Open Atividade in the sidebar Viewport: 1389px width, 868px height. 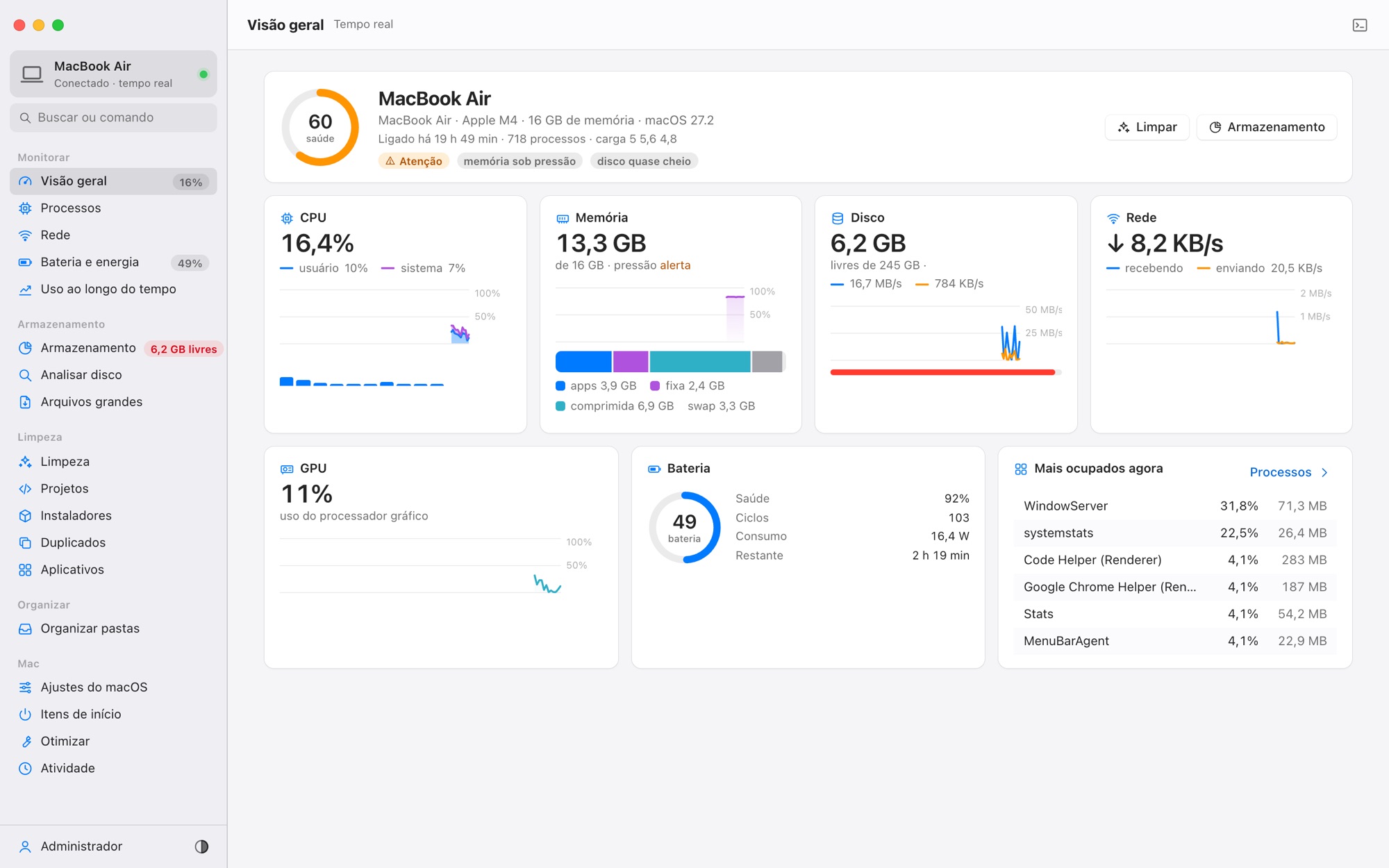tap(113, 768)
